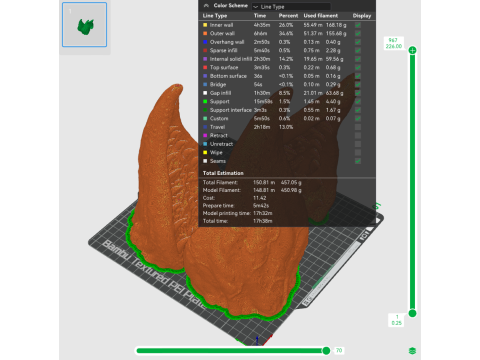Click the yellow Inner wall color swatch

tap(205, 25)
